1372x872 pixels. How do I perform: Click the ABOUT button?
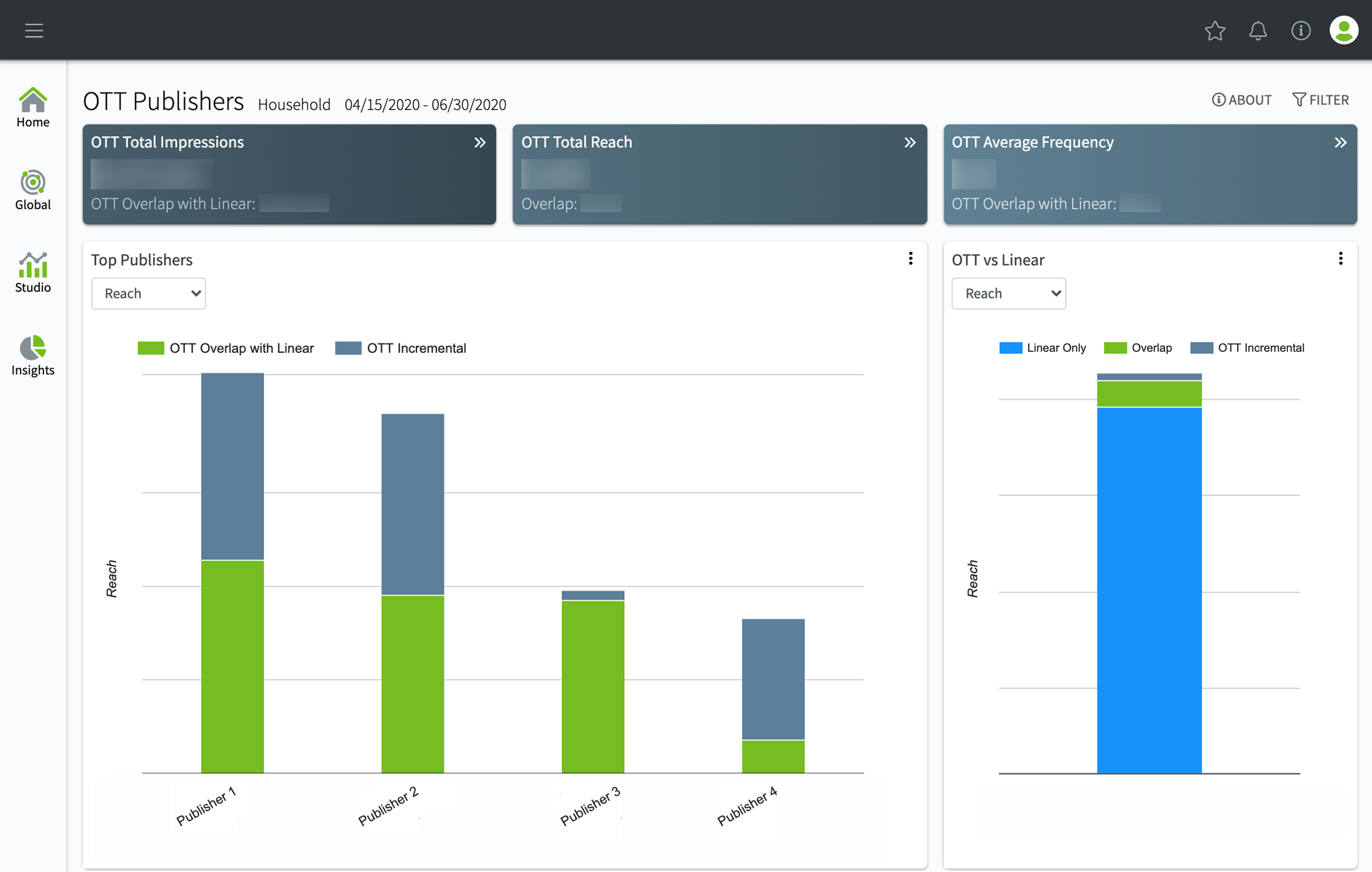coord(1242,100)
